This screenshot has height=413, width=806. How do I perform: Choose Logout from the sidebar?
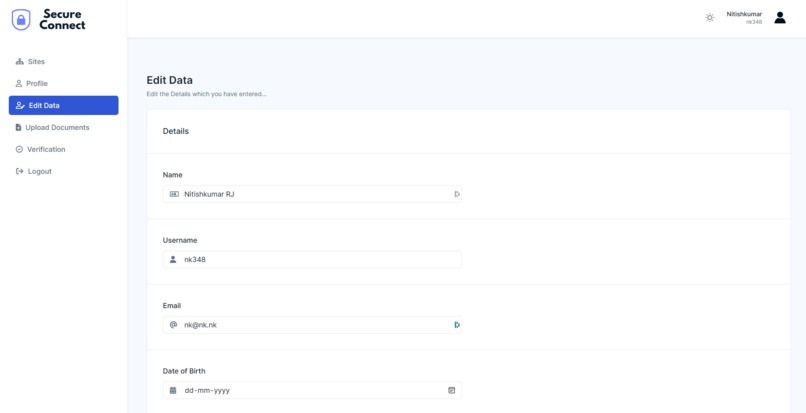64,171
